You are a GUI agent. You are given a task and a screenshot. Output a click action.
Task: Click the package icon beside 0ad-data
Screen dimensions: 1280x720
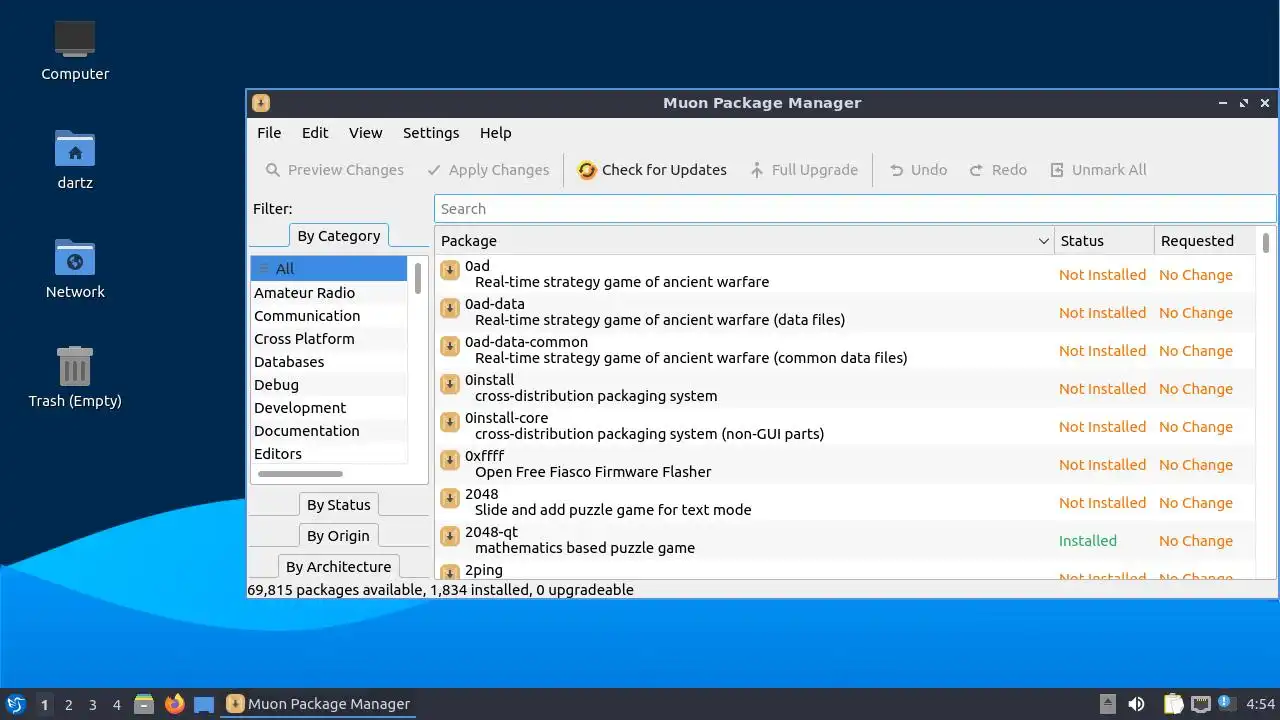[450, 308]
